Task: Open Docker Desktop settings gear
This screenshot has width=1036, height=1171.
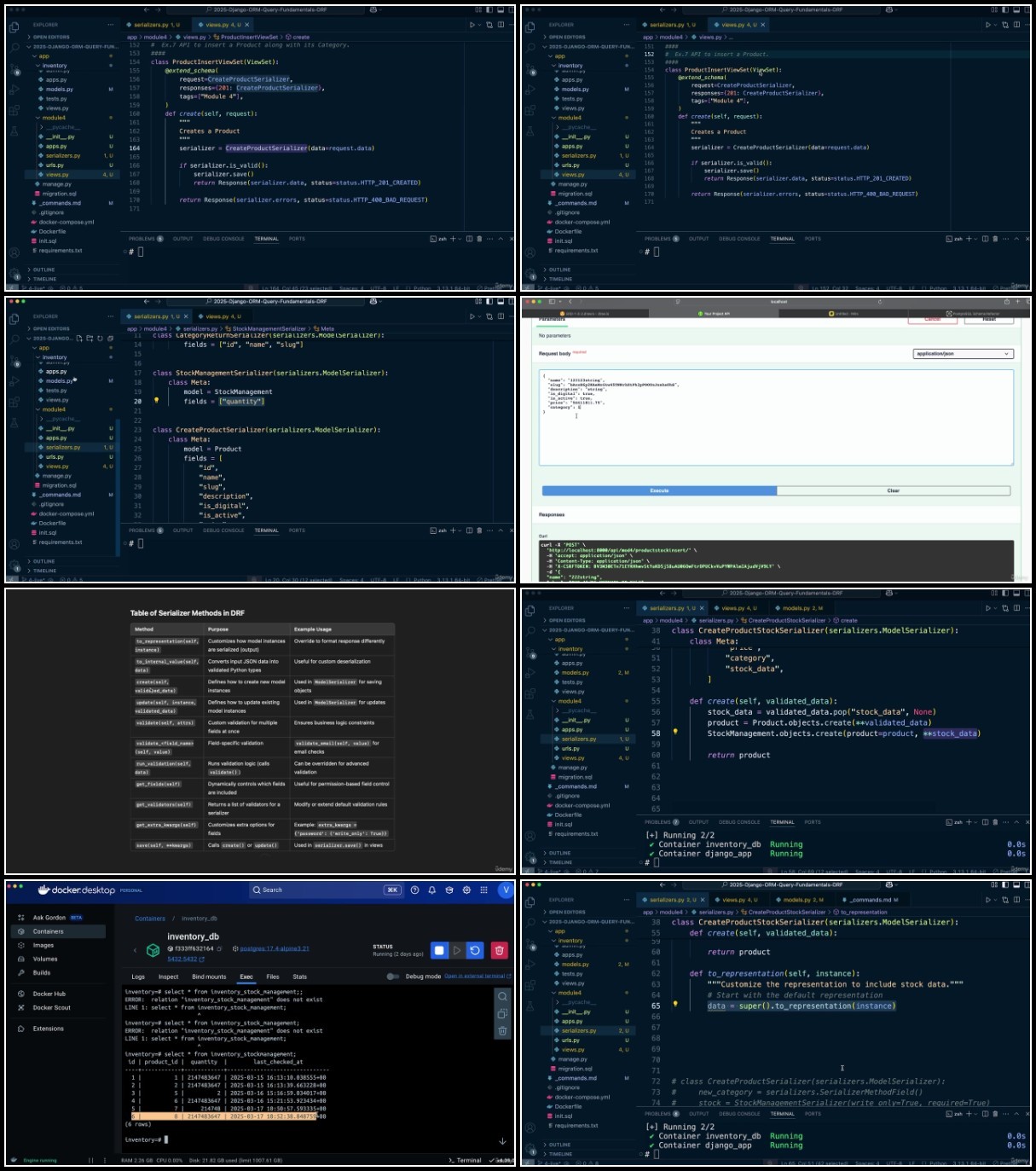Action: (x=466, y=890)
